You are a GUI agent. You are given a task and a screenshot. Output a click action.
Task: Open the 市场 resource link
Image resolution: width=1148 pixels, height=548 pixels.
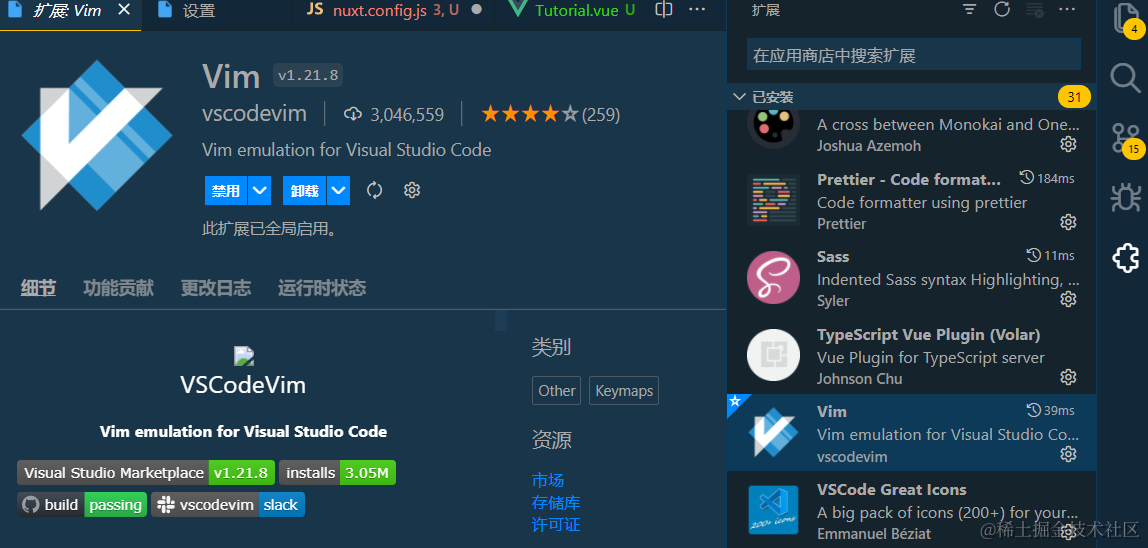[x=548, y=481]
